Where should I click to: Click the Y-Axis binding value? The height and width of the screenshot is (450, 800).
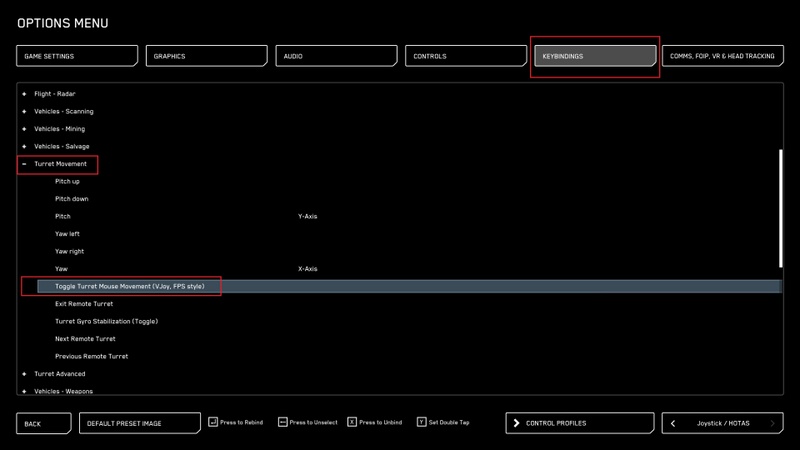308,216
